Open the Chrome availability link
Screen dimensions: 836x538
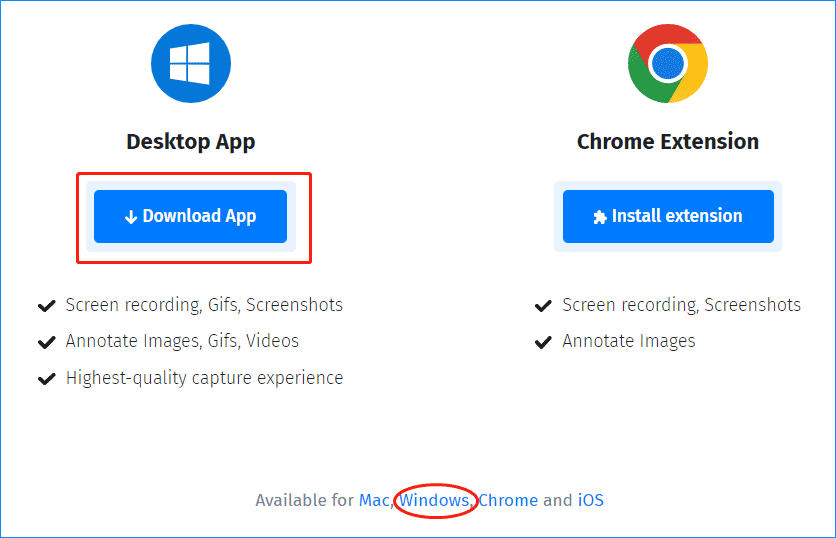coord(508,500)
